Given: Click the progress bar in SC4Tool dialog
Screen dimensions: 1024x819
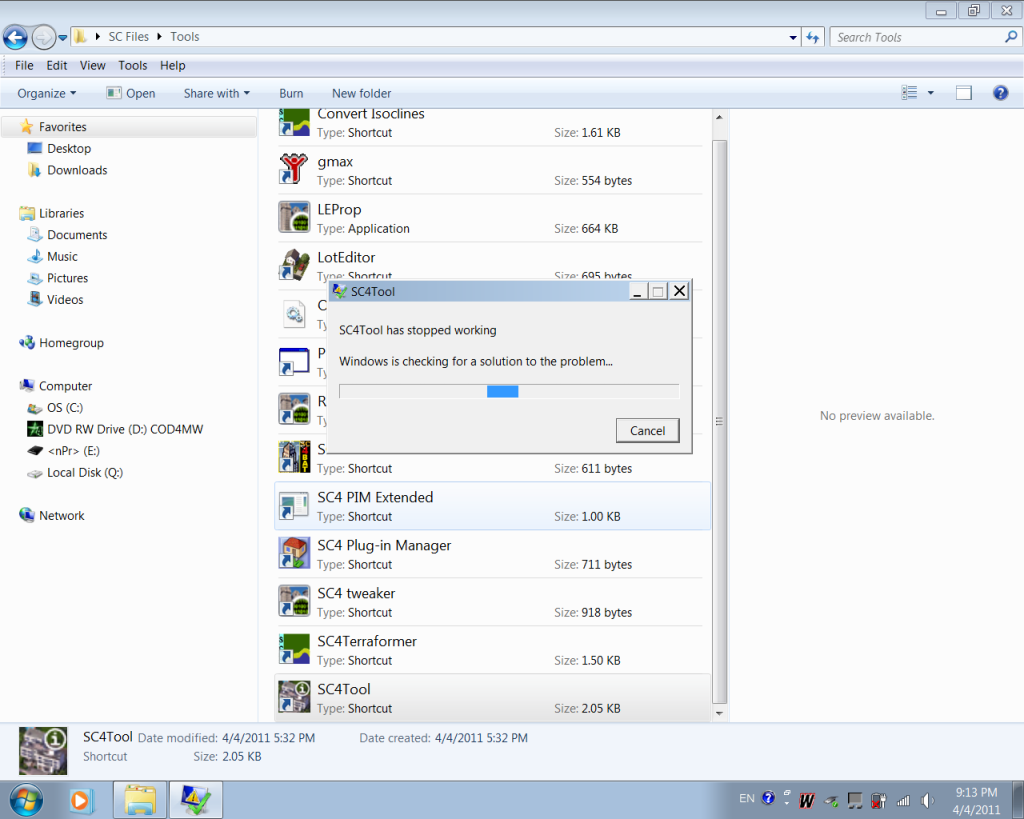Looking at the screenshot, I should click(x=509, y=391).
